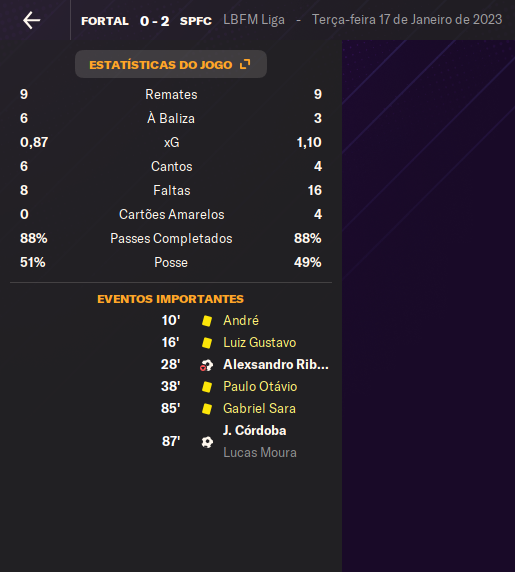Click Paulo Otávio's yellow card icon
The width and height of the screenshot is (515, 572).
(207, 387)
